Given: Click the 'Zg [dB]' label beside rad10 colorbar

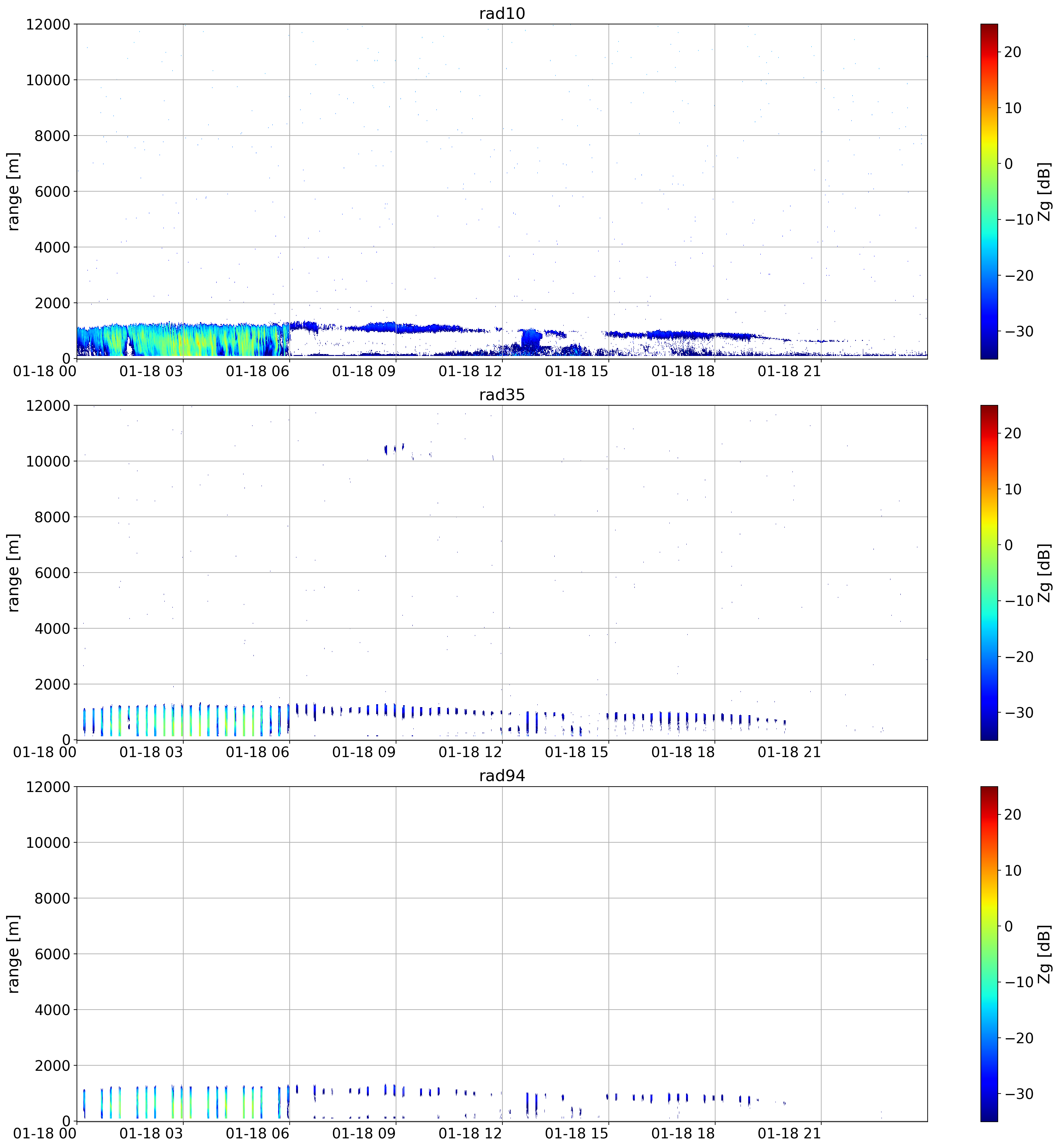Looking at the screenshot, I should click(x=1045, y=191).
